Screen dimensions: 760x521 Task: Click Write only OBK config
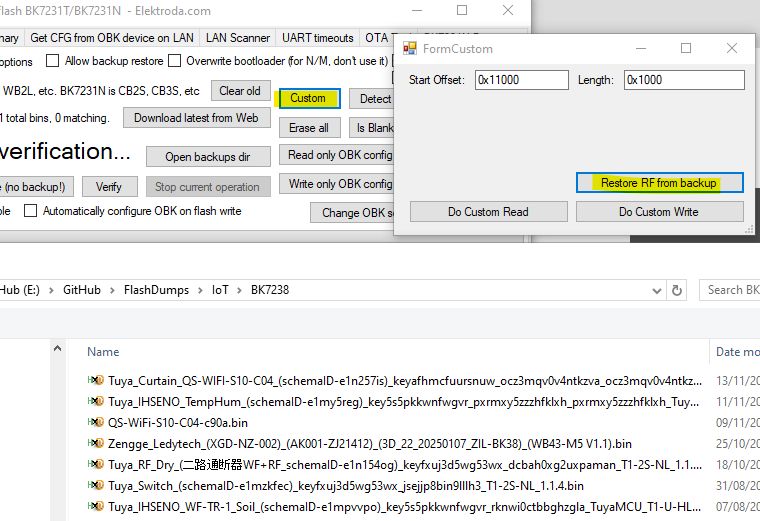[x=336, y=184]
